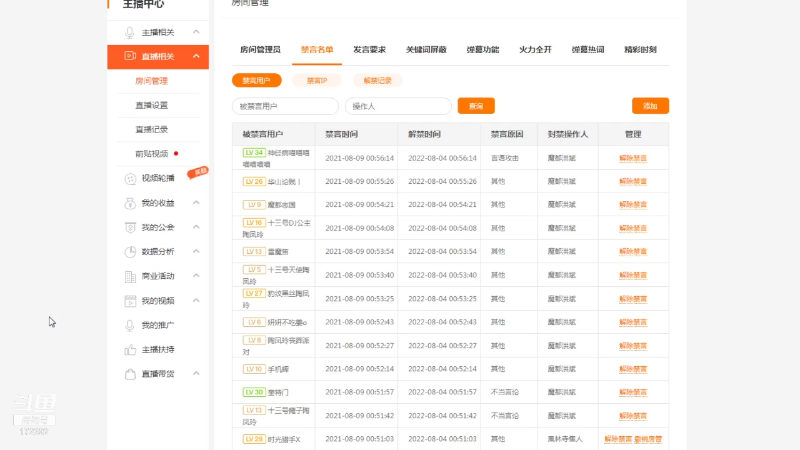Click the LV 28 level badge
Image resolution: width=800 pixels, height=450 pixels.
254,439
